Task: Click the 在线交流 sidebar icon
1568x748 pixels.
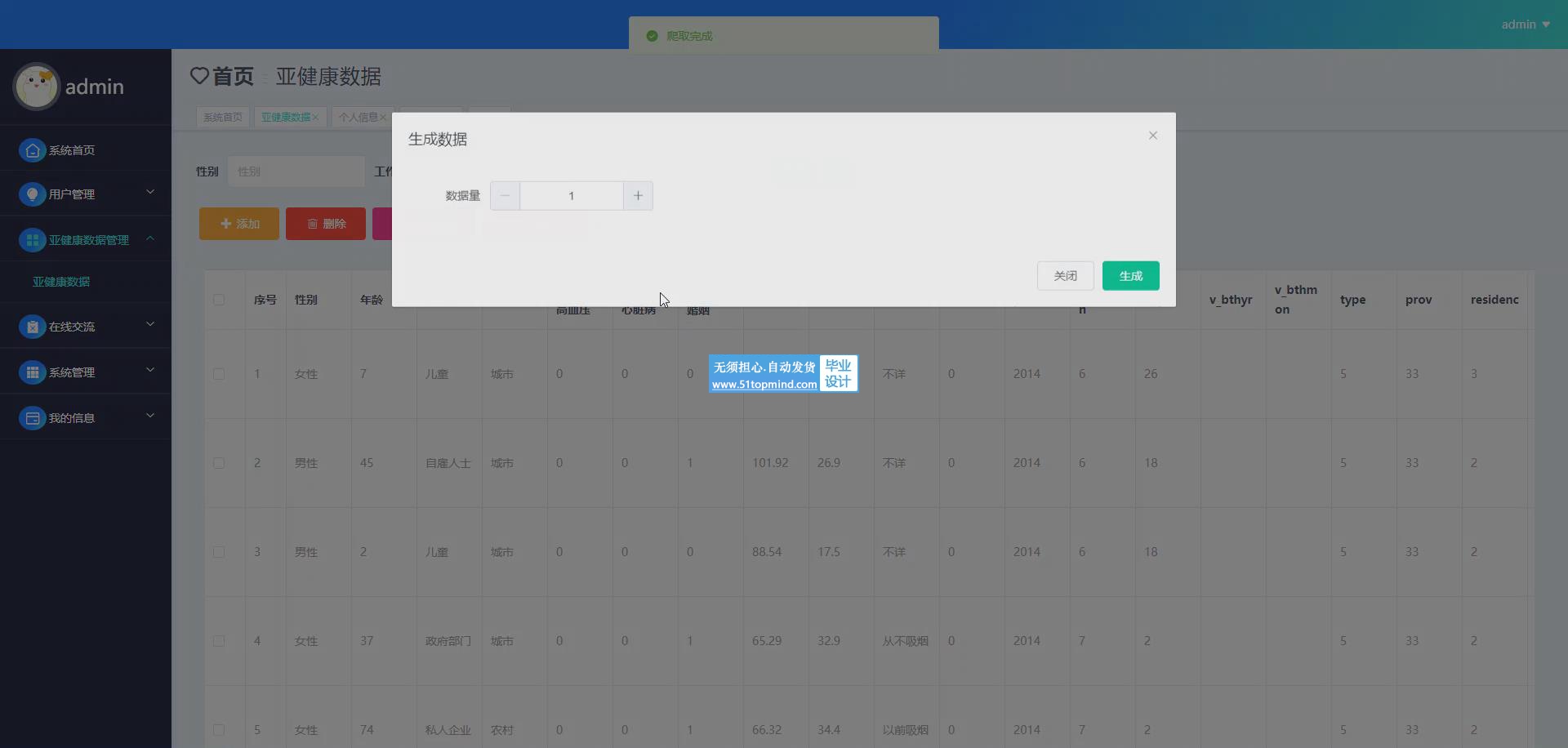Action: 32,327
